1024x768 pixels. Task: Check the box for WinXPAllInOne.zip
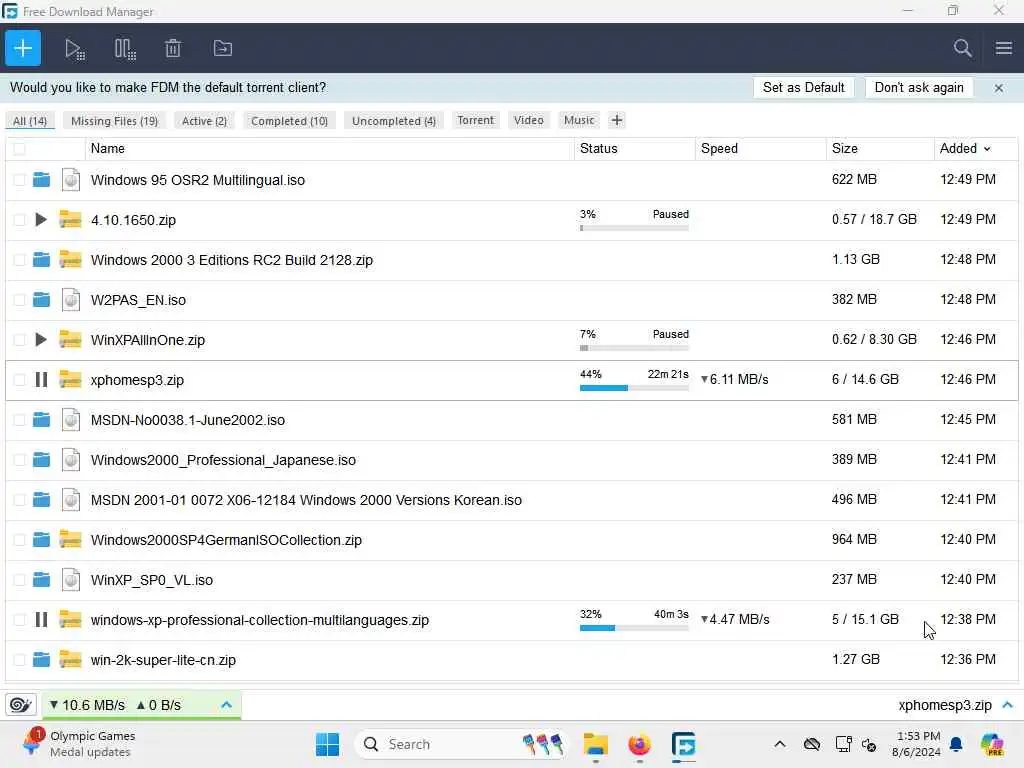point(20,340)
